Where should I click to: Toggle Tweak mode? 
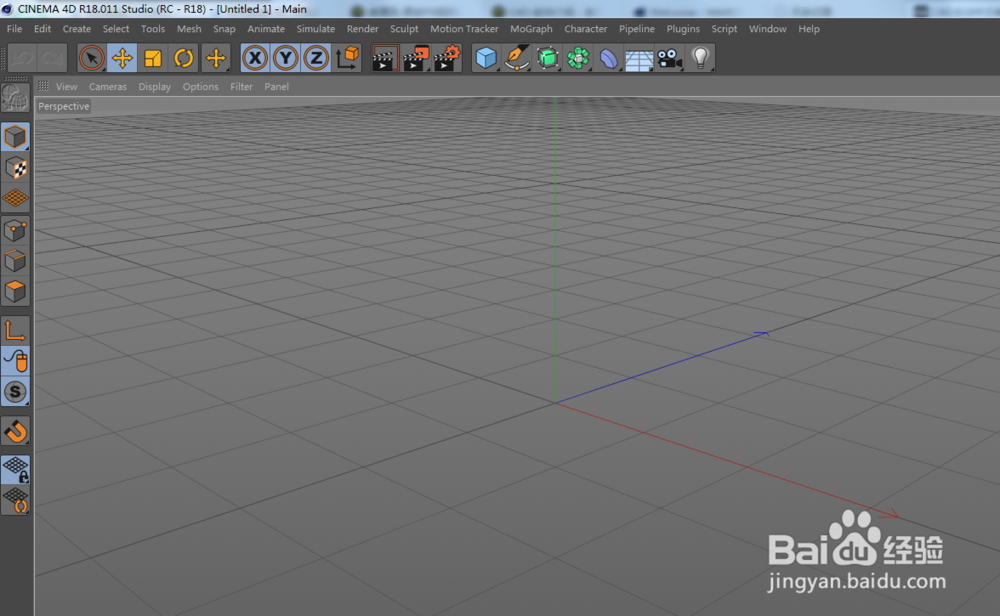point(15,361)
